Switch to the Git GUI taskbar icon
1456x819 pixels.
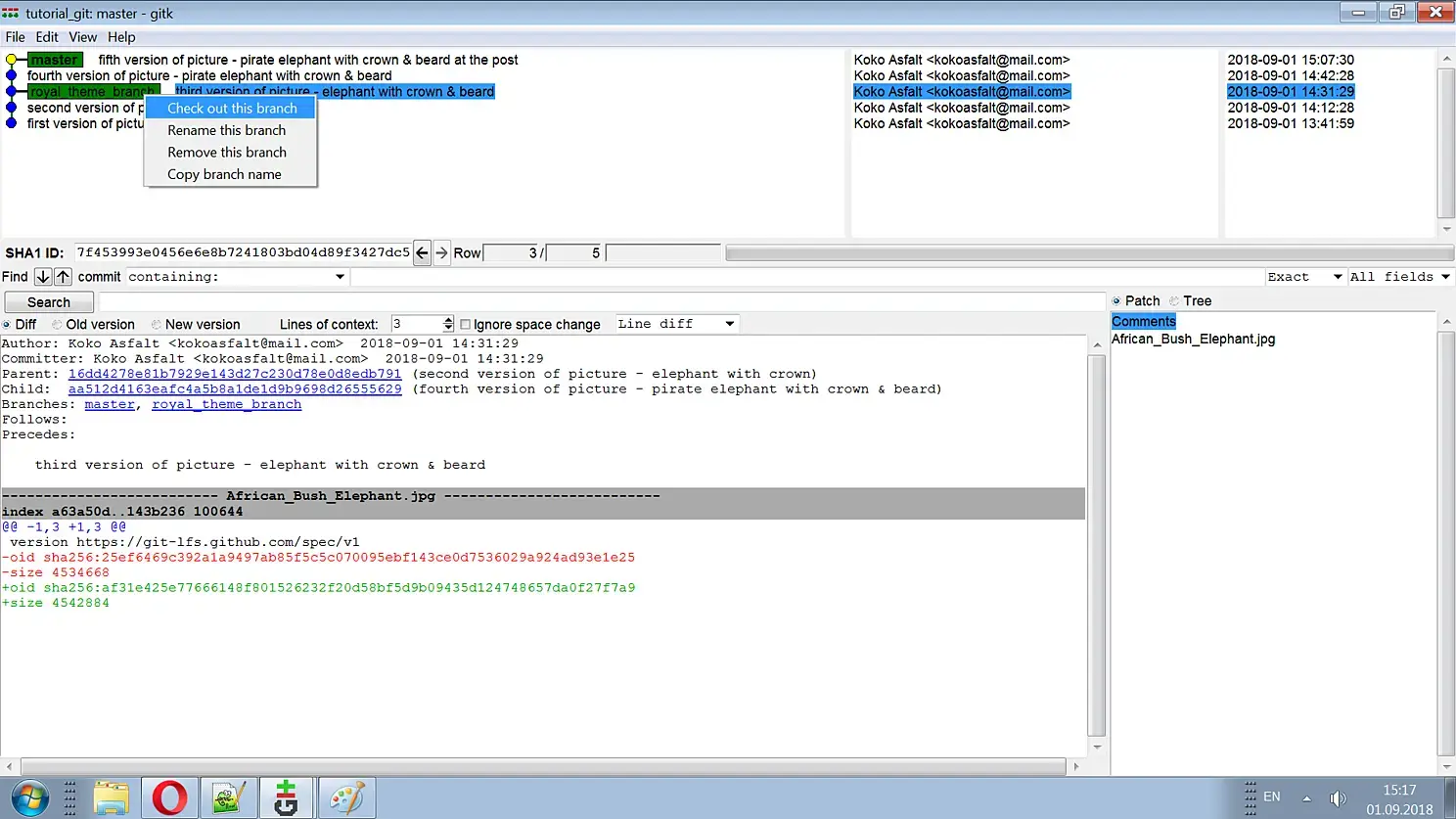[x=286, y=797]
